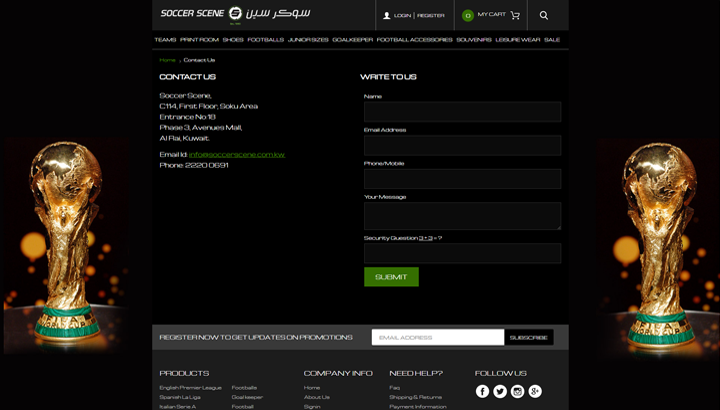Focus the Name input field
This screenshot has width=720, height=410.
pos(462,112)
